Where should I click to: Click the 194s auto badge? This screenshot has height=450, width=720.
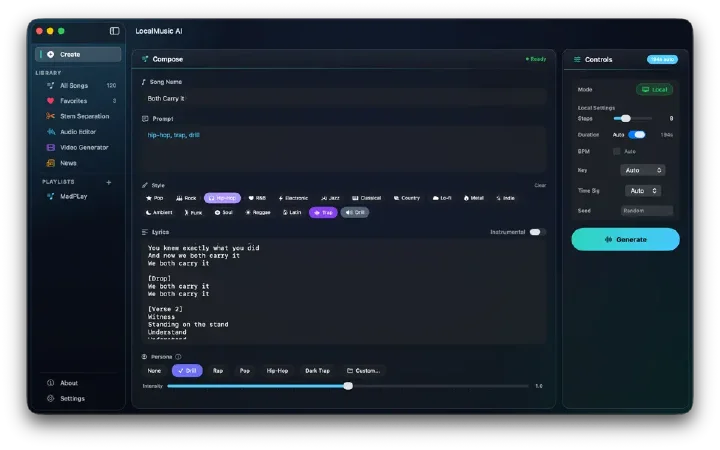click(x=662, y=60)
